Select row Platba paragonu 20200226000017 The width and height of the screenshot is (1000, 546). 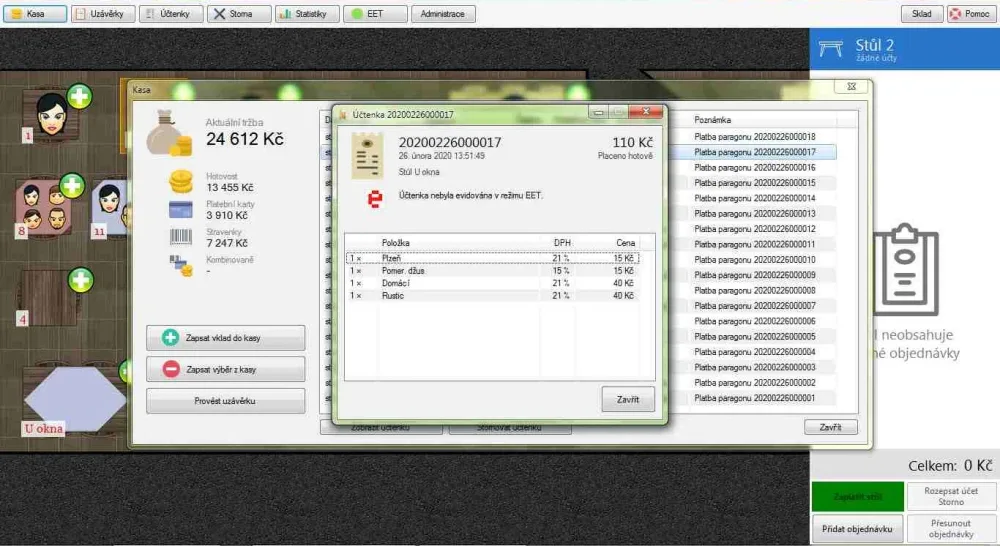(x=754, y=152)
